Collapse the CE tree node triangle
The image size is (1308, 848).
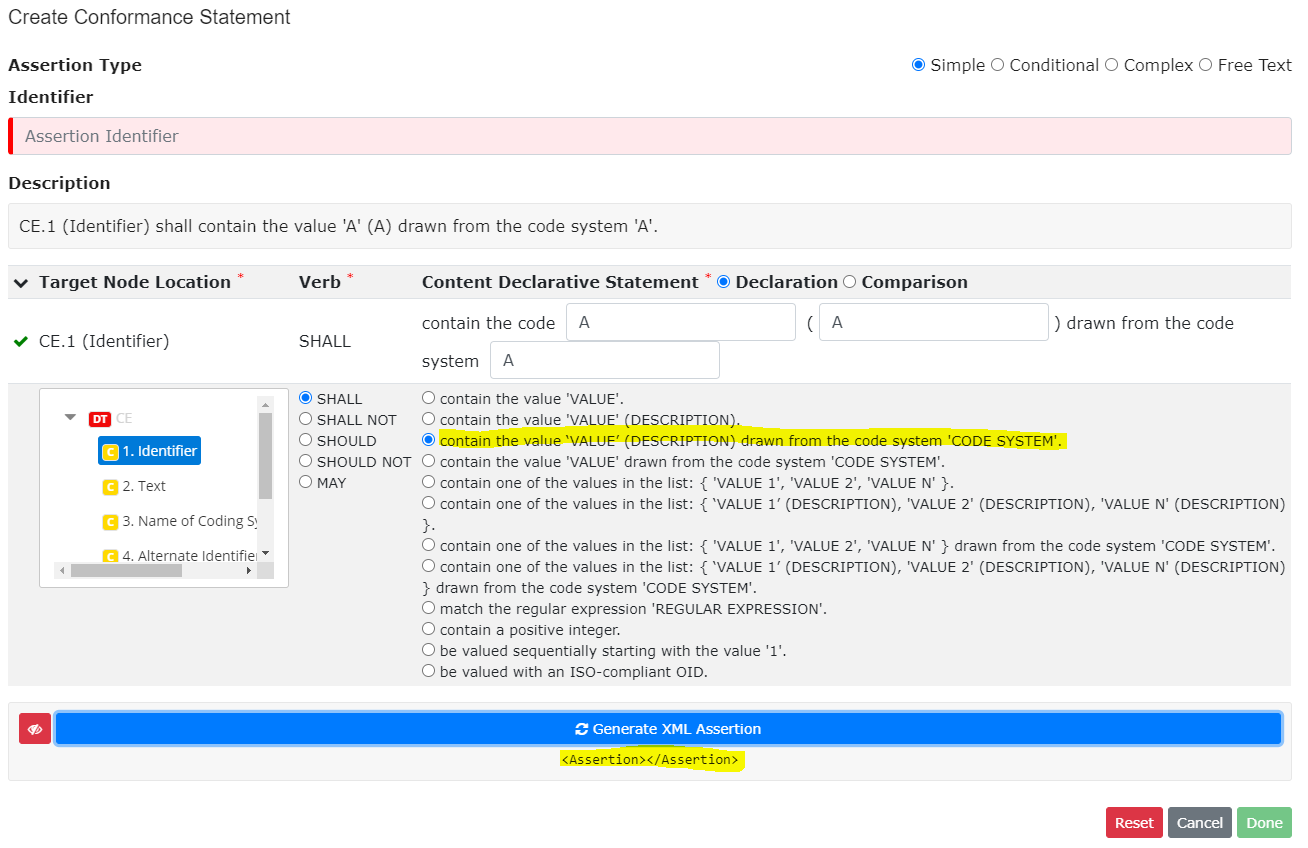pyautogui.click(x=70, y=418)
